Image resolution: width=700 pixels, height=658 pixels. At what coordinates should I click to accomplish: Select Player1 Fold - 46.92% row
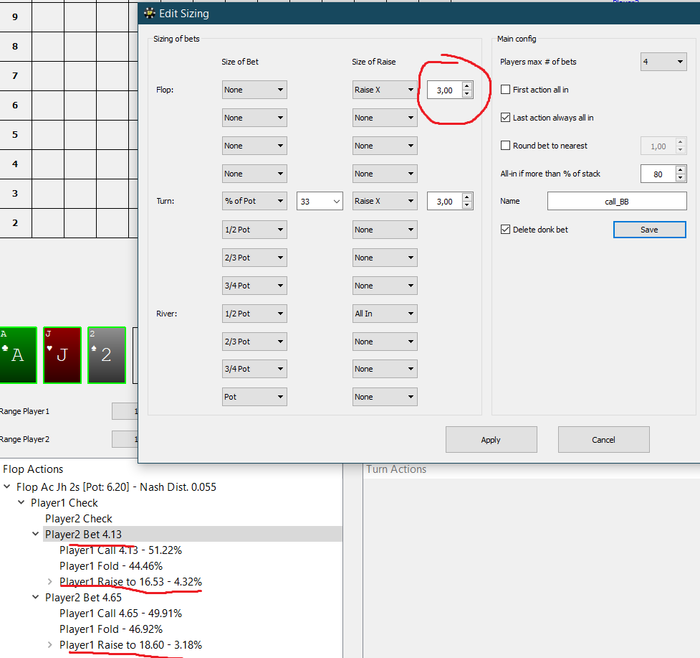click(111, 629)
